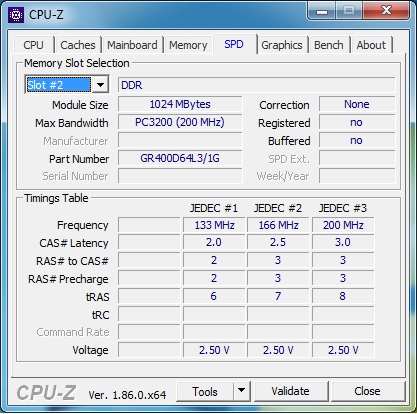
Task: Click the CPU-Z app icon in title bar
Action: pyautogui.click(x=16, y=15)
